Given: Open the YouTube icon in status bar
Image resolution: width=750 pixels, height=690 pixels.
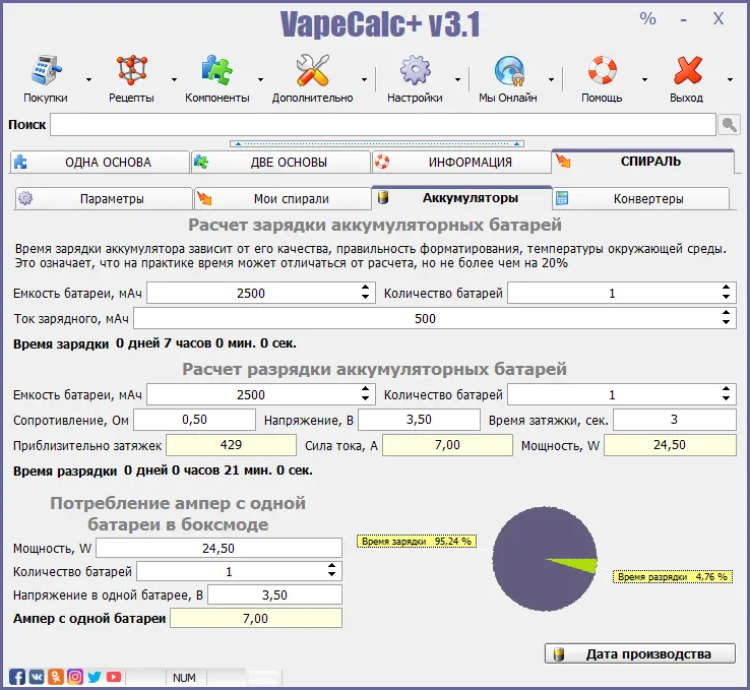Looking at the screenshot, I should [114, 677].
